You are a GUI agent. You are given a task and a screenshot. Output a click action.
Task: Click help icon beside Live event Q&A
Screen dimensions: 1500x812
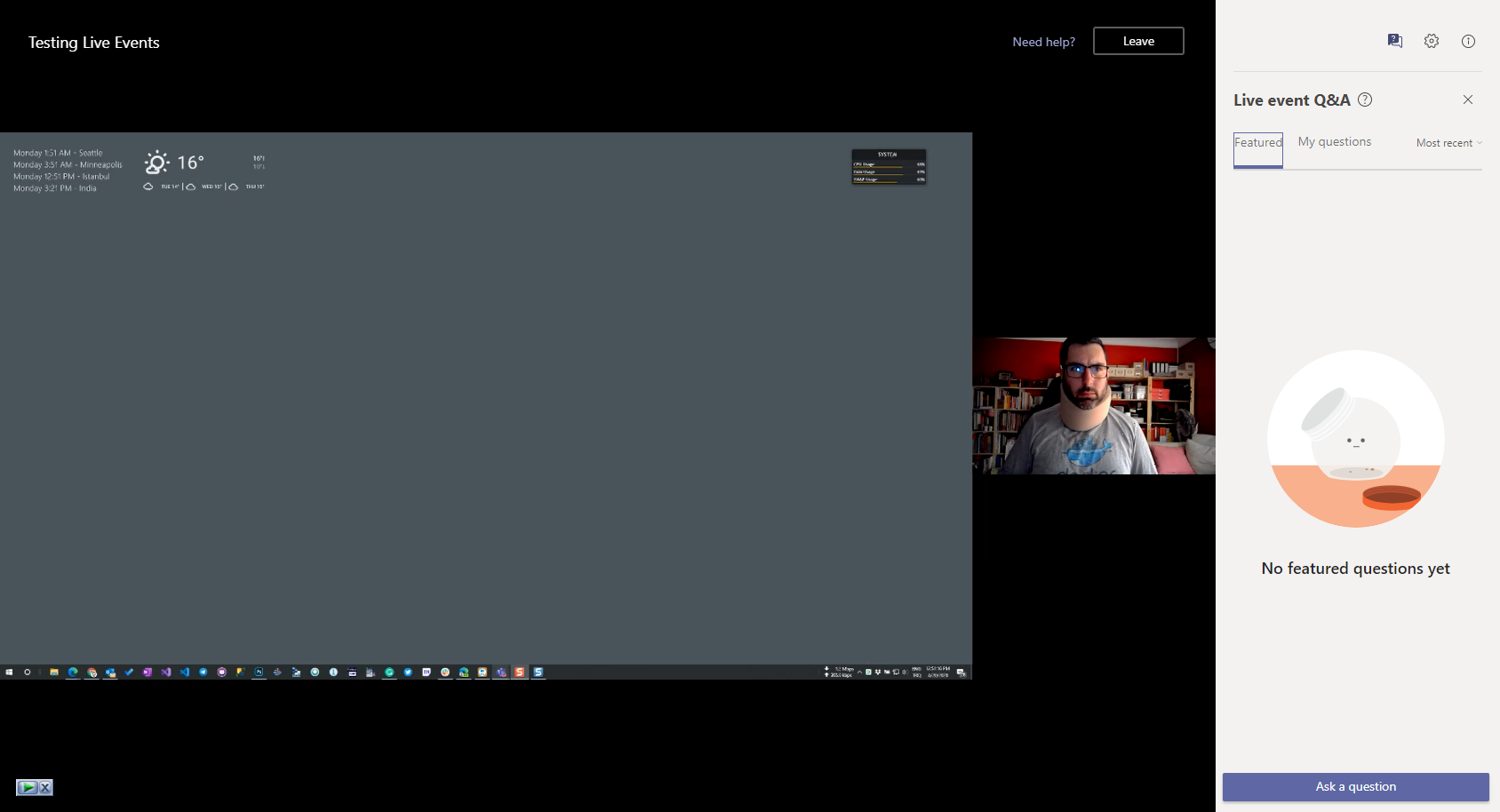1365,100
